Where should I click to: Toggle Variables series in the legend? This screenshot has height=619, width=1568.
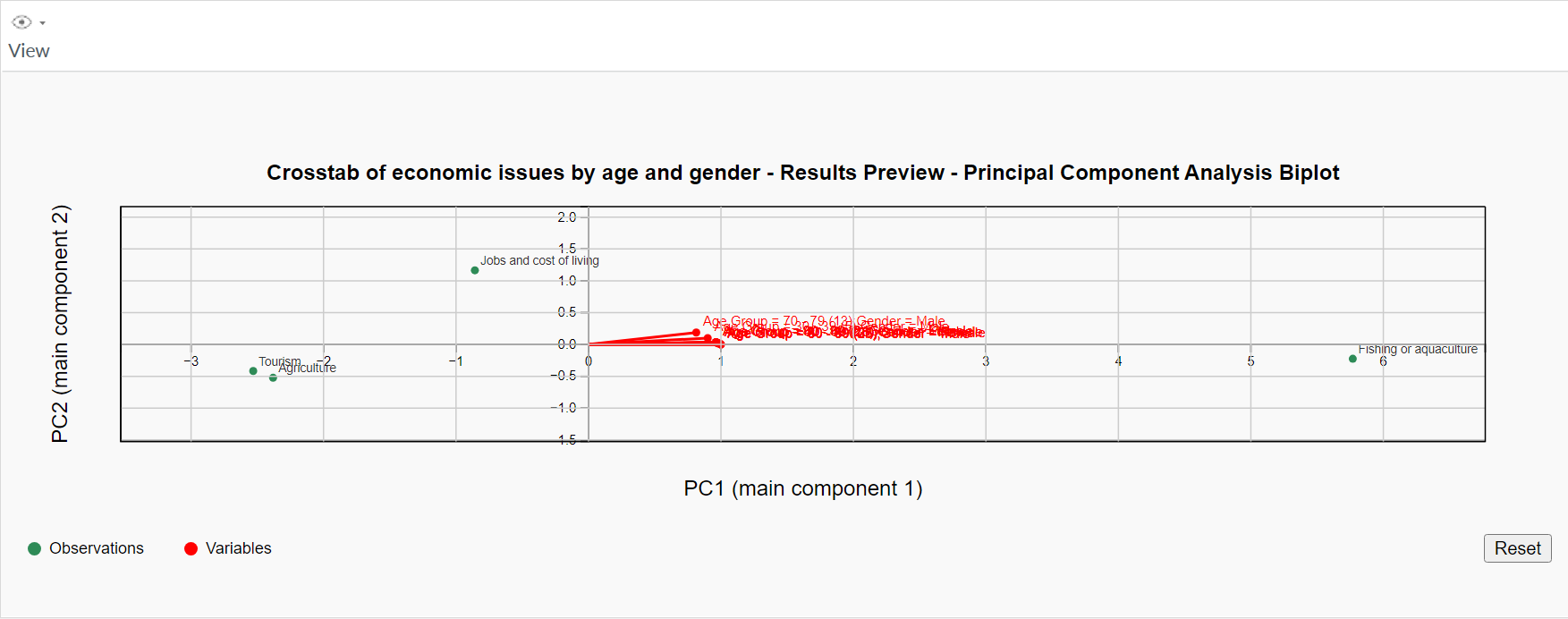[238, 548]
